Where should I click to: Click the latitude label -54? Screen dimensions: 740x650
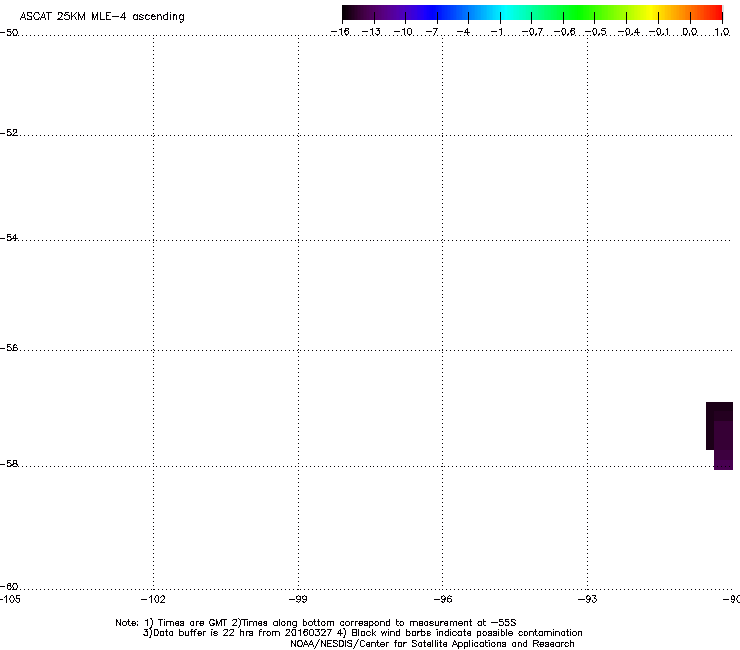click(x=9, y=238)
